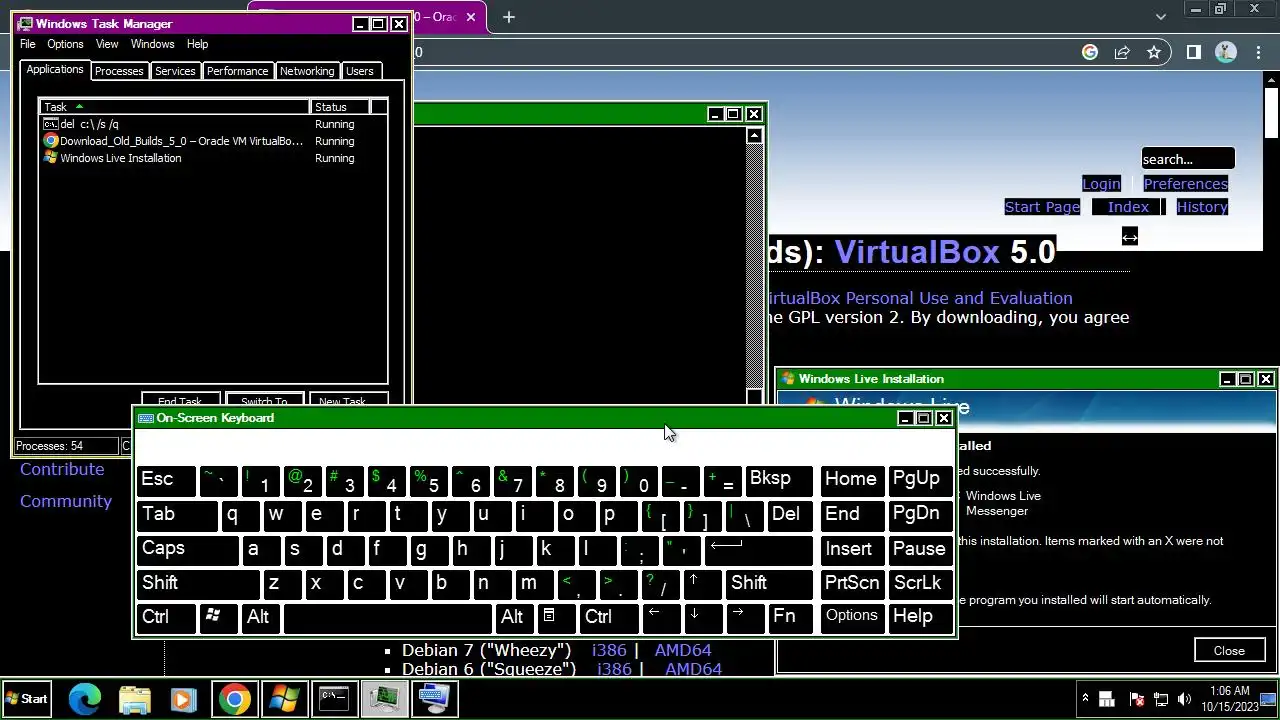Expand Chrome tab search chevron
The height and width of the screenshot is (720, 1280).
pyautogui.click(x=1161, y=16)
